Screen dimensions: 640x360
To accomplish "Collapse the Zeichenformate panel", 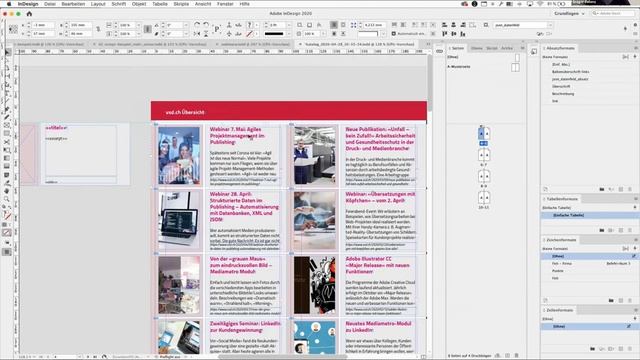I will coord(544,240).
